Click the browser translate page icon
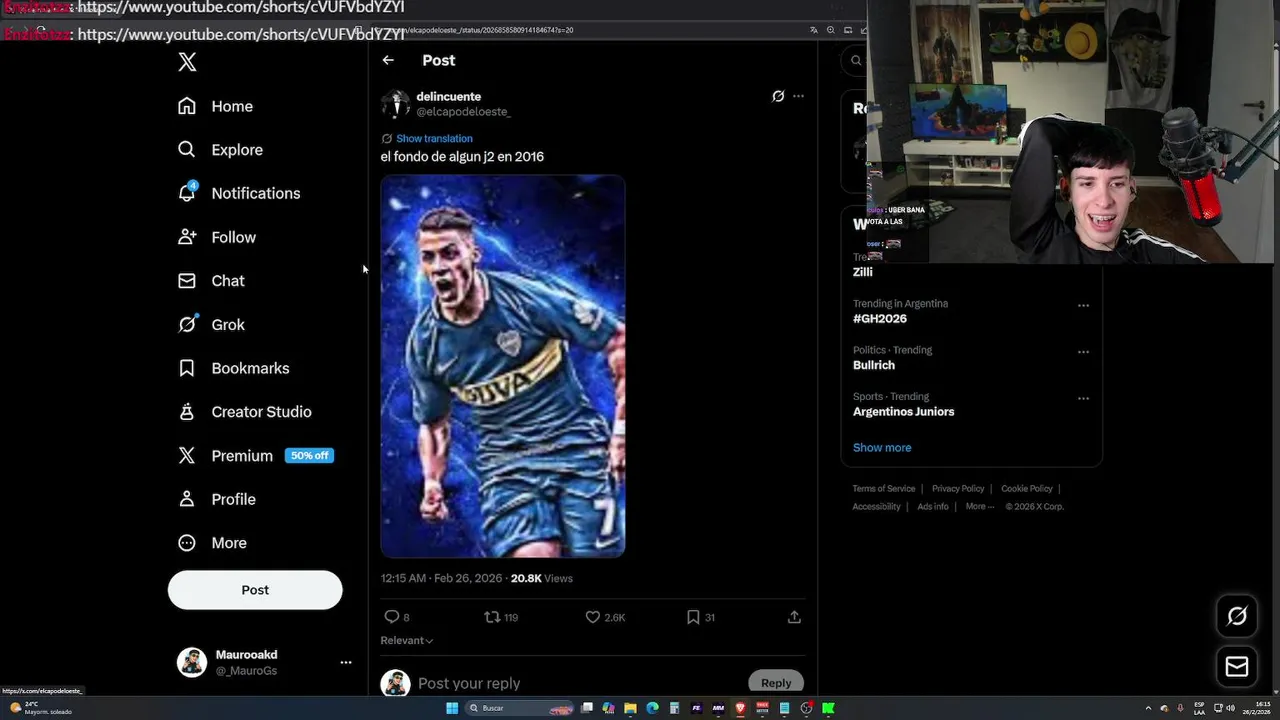 814,30
